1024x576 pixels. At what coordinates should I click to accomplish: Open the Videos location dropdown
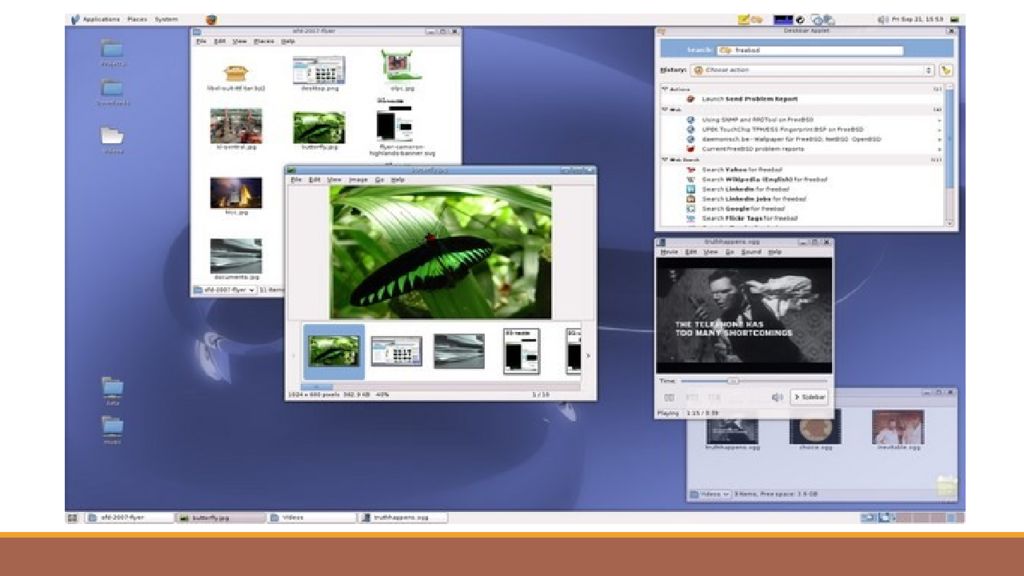pyautogui.click(x=710, y=494)
